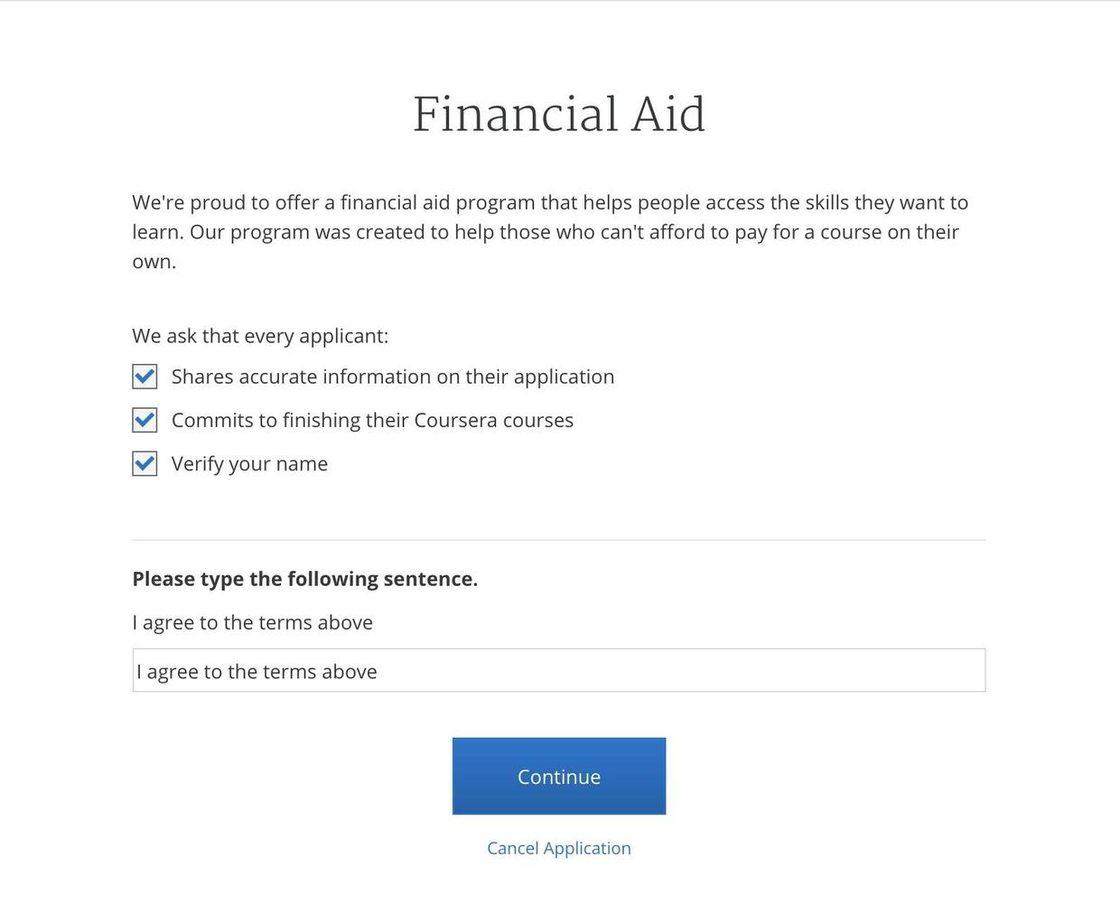Click 'Our program was created' in the intro text

pos(307,232)
